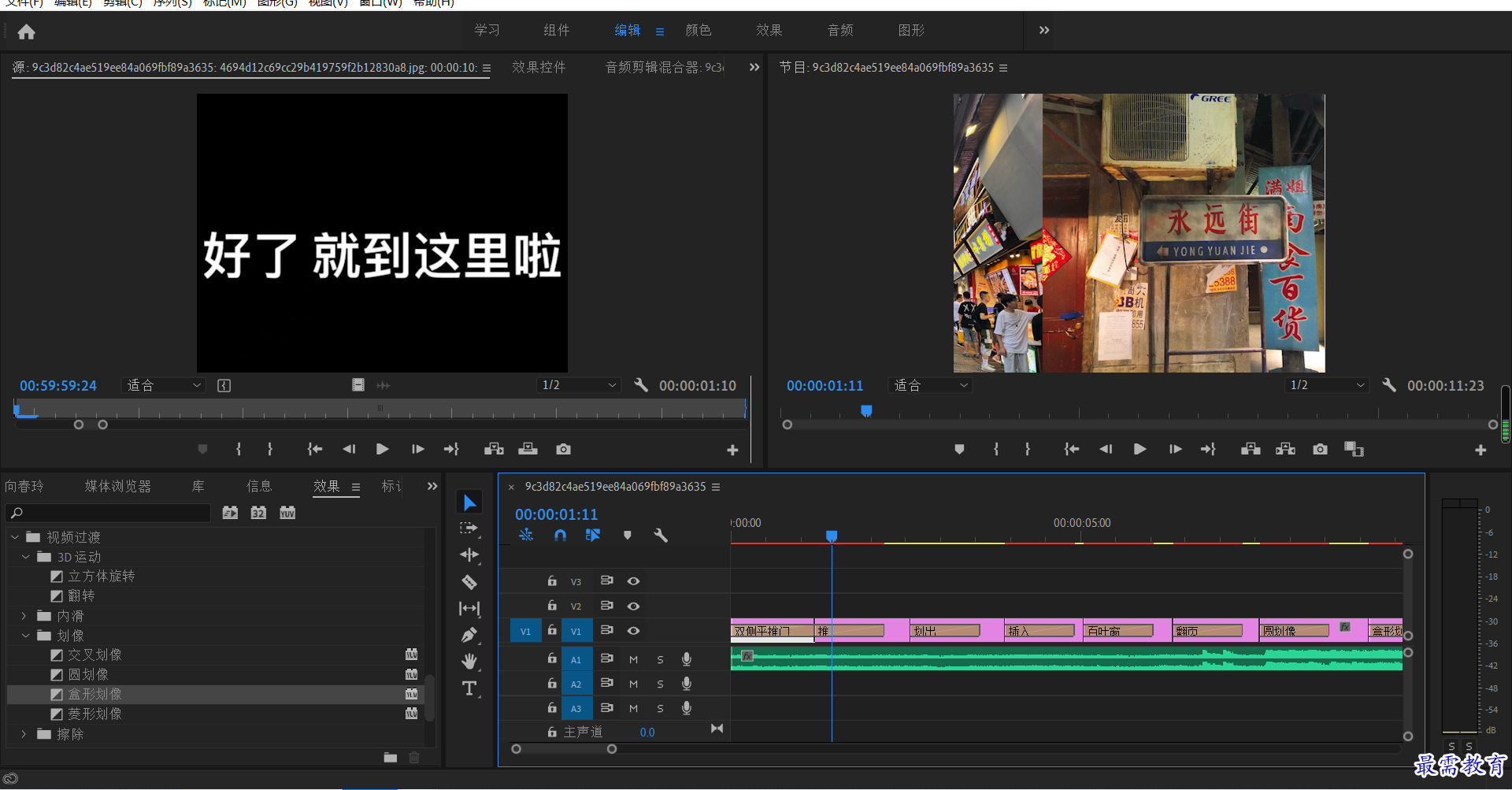Go to In point in Source monitor

click(314, 449)
